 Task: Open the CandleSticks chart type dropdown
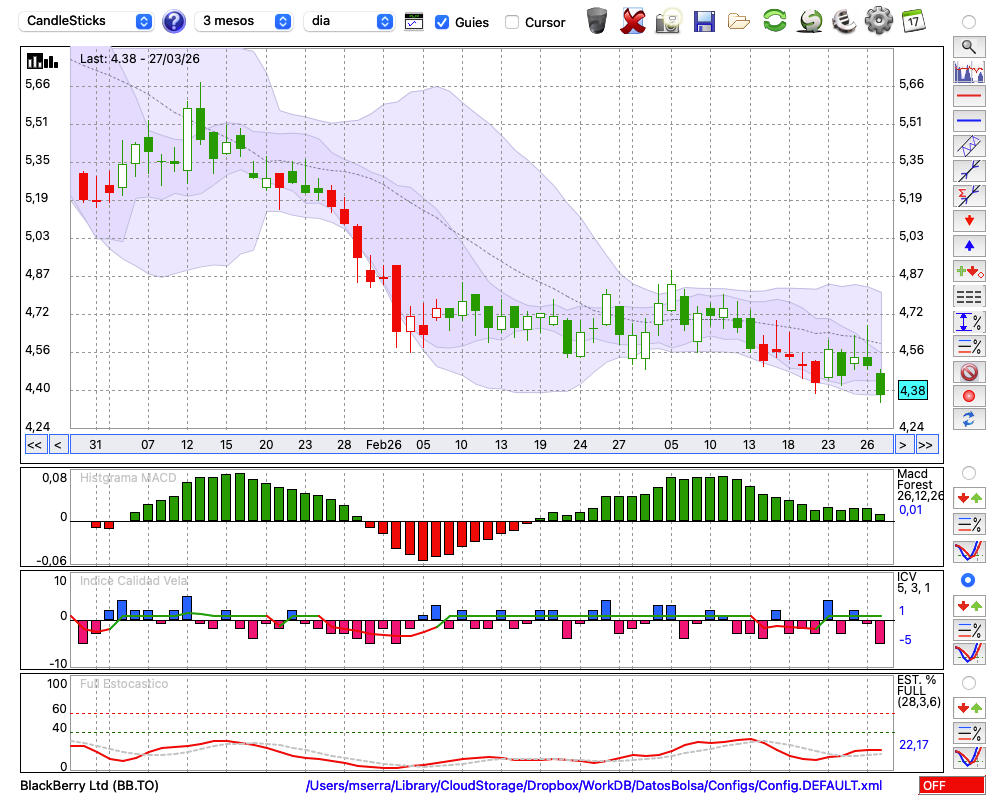(x=85, y=21)
